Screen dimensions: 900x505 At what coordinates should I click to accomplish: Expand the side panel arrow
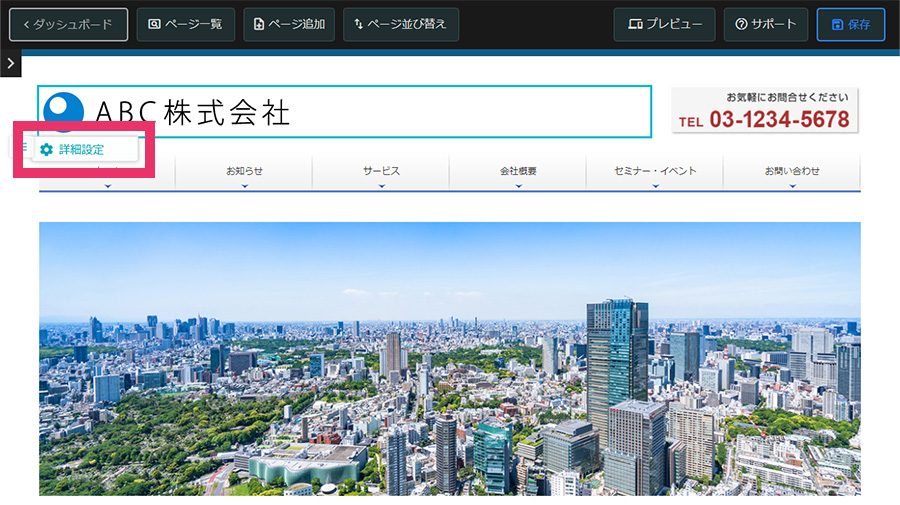10,63
